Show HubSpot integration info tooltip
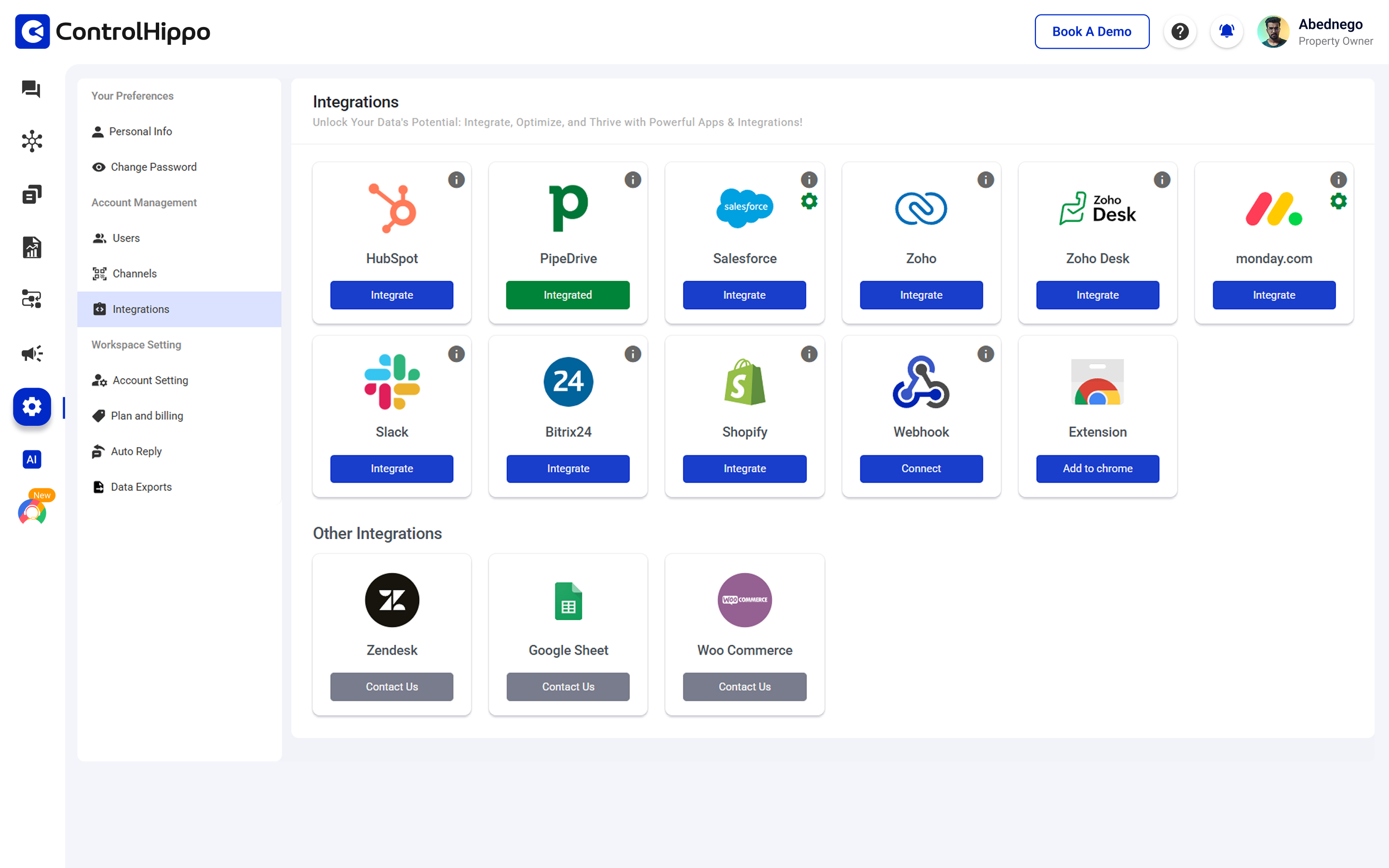Viewport: 1389px width, 868px height. [456, 180]
